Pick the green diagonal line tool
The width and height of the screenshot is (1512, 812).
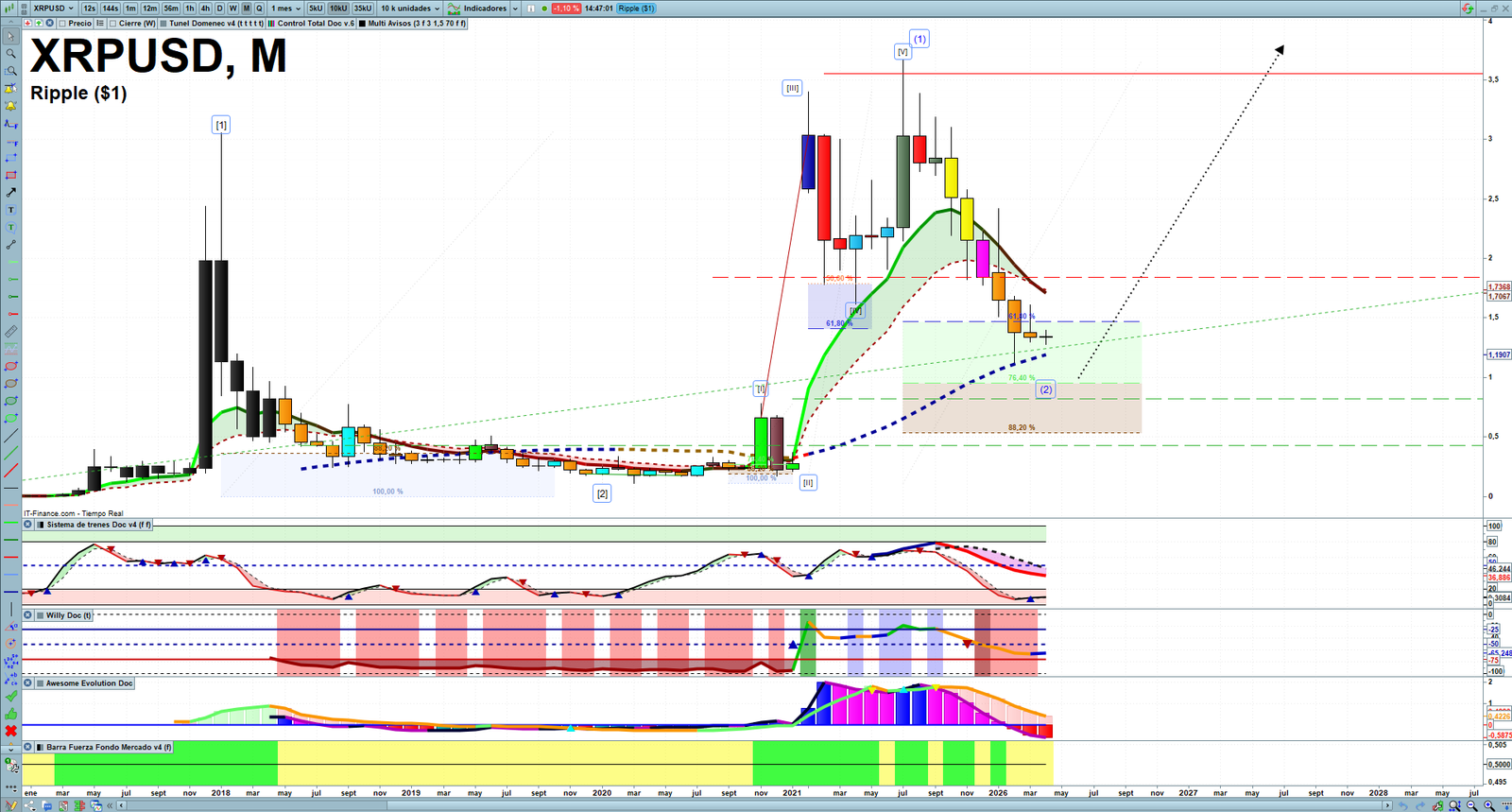pos(10,453)
